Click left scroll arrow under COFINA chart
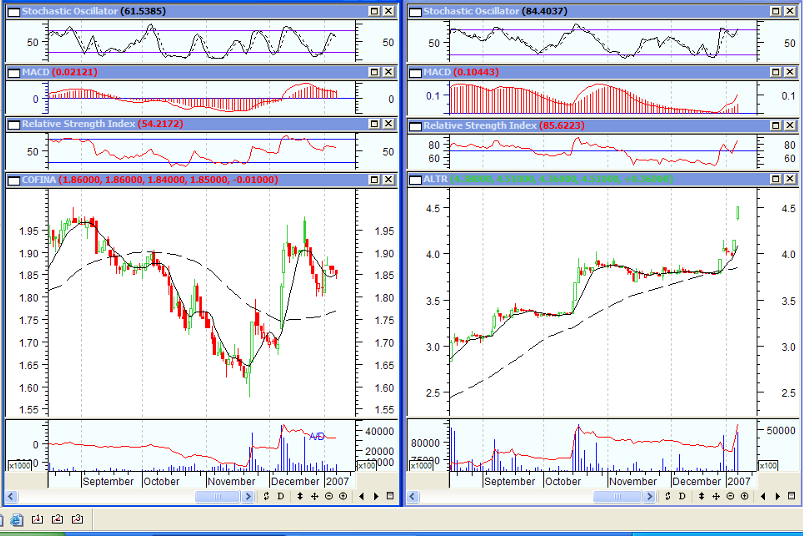This screenshot has width=803, height=536. tap(11, 497)
